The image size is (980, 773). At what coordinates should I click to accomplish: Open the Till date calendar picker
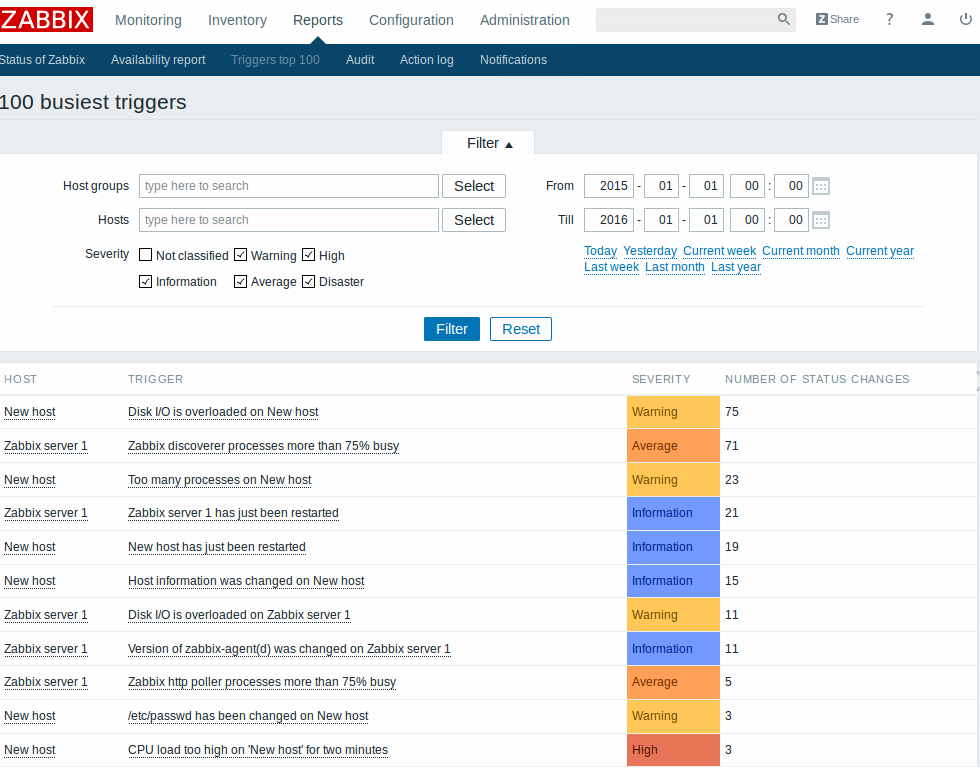click(821, 220)
